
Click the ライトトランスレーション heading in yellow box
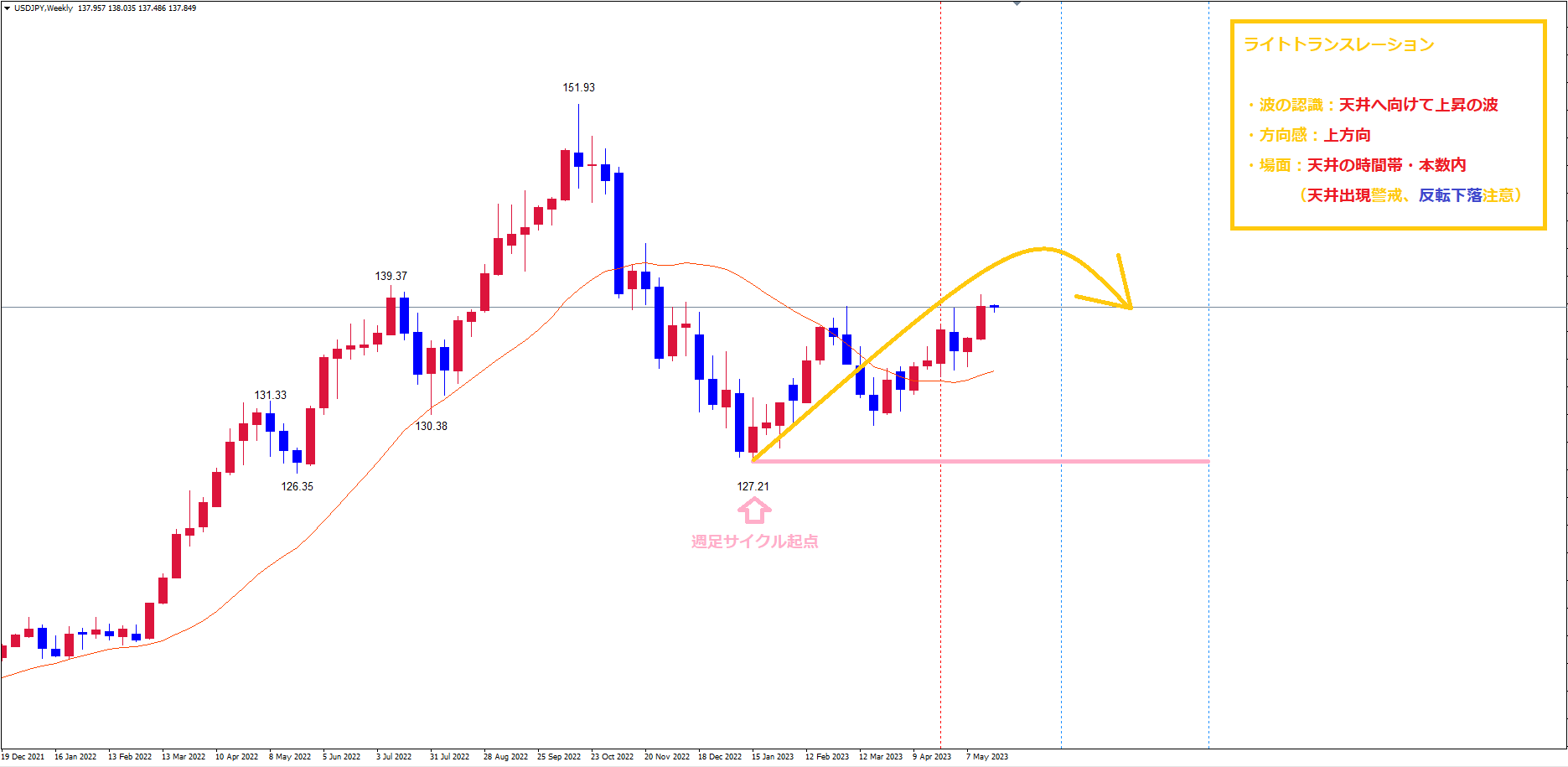coord(1338,44)
